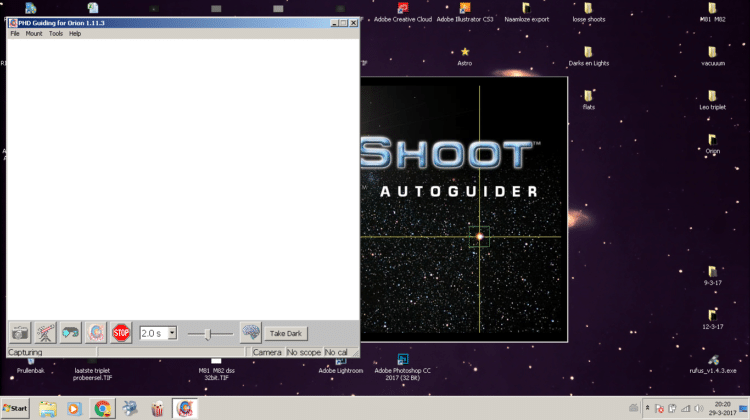Open Windows Explorer from the taskbar
Viewport: 750px width, 420px height.
point(48,409)
